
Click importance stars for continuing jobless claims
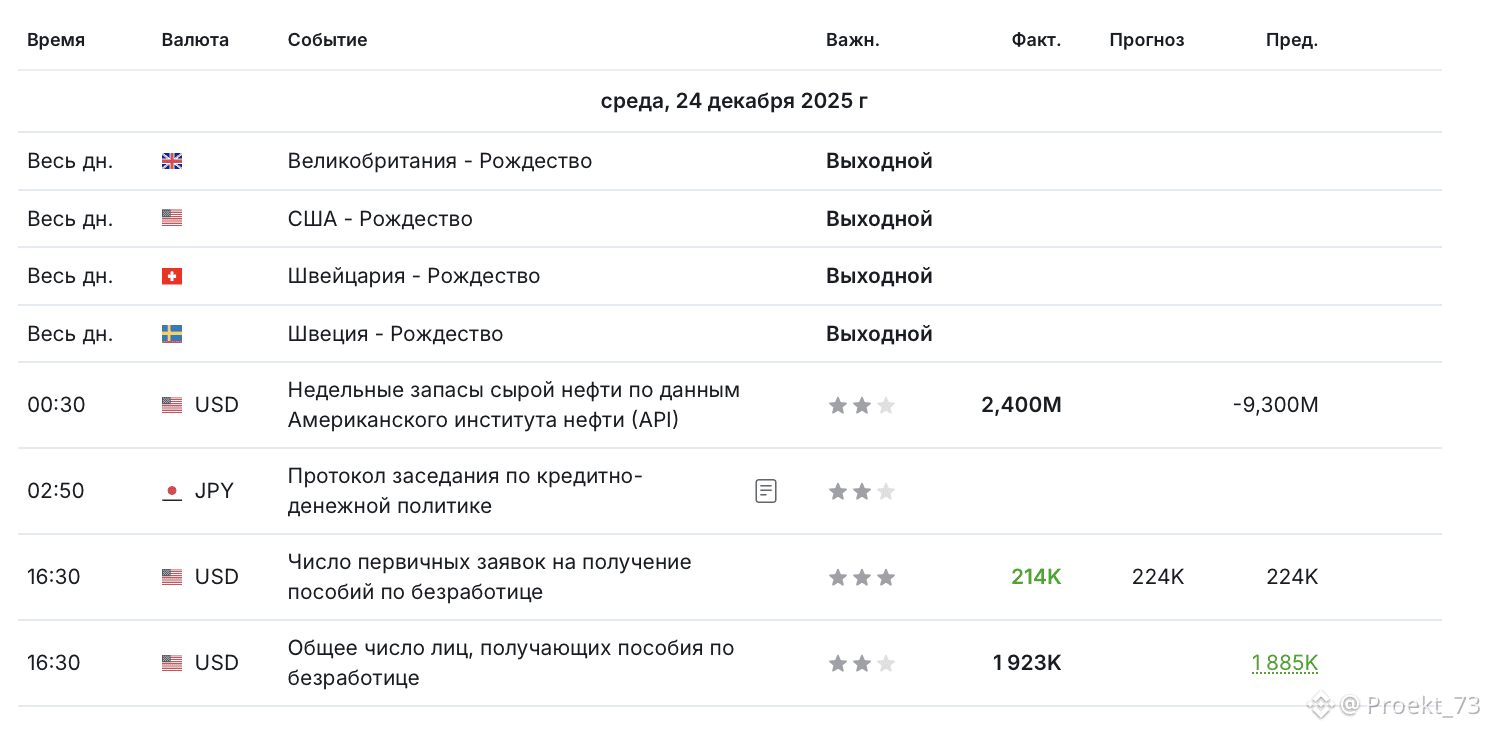coord(862,663)
